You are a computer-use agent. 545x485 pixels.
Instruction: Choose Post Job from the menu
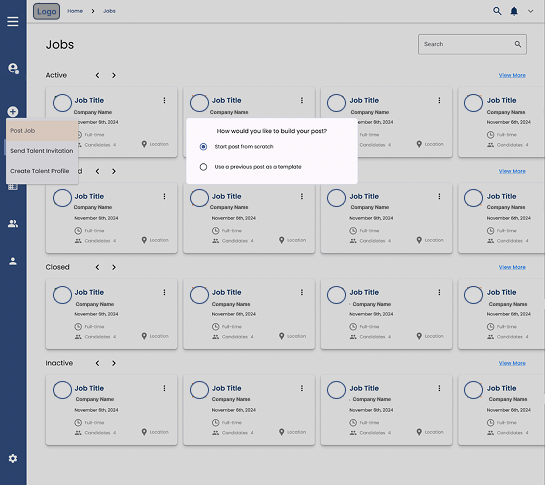pyautogui.click(x=42, y=131)
